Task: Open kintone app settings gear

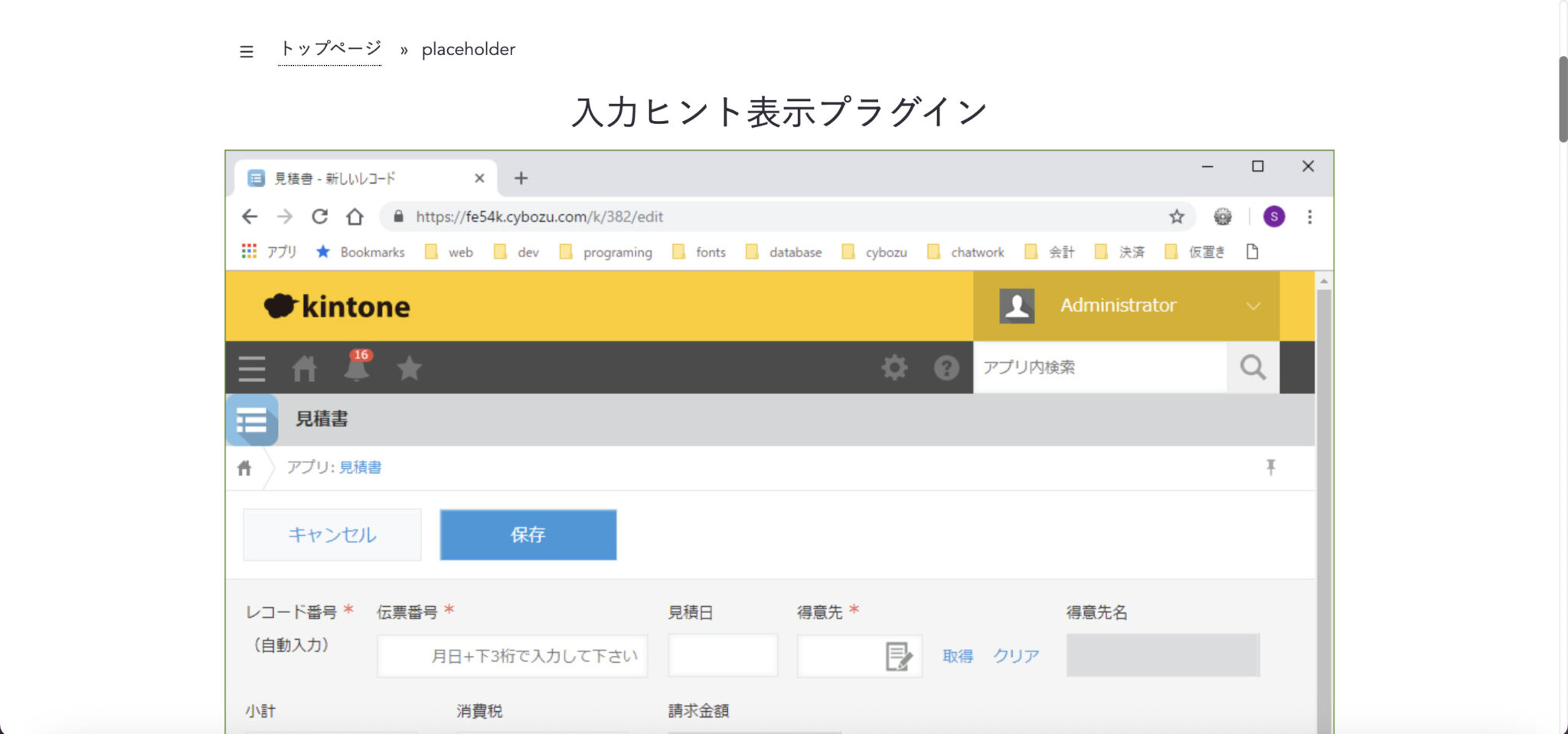Action: tap(894, 368)
